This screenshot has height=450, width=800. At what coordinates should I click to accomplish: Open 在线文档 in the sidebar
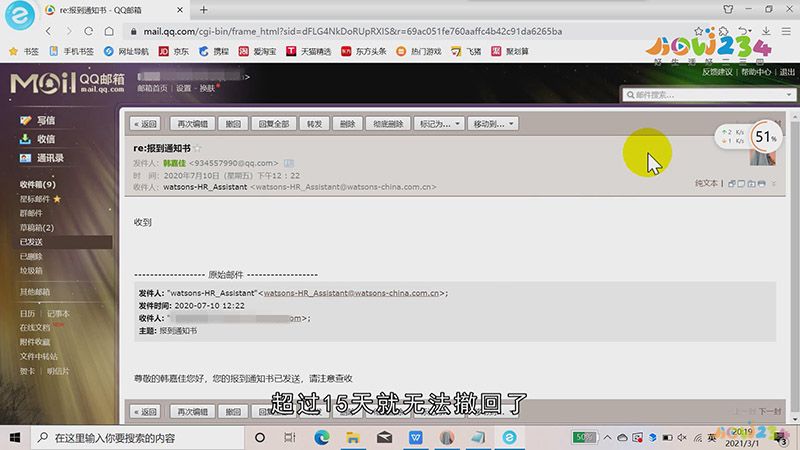[x=35, y=328]
